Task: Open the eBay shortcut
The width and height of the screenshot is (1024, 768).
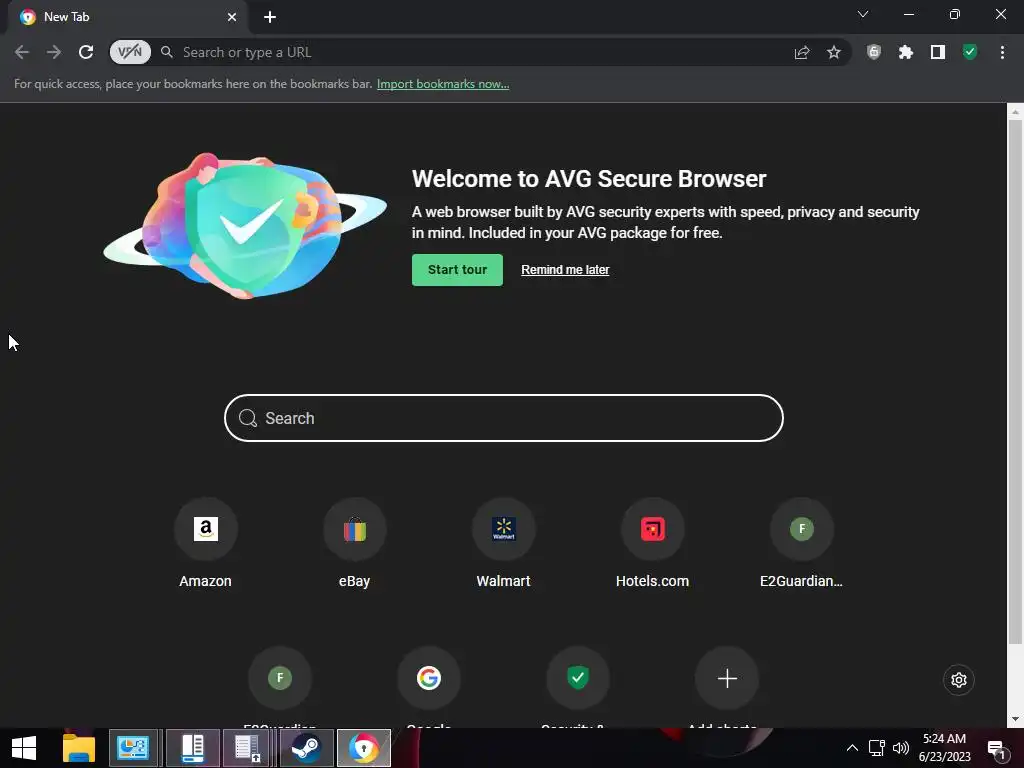Action: coord(355,529)
